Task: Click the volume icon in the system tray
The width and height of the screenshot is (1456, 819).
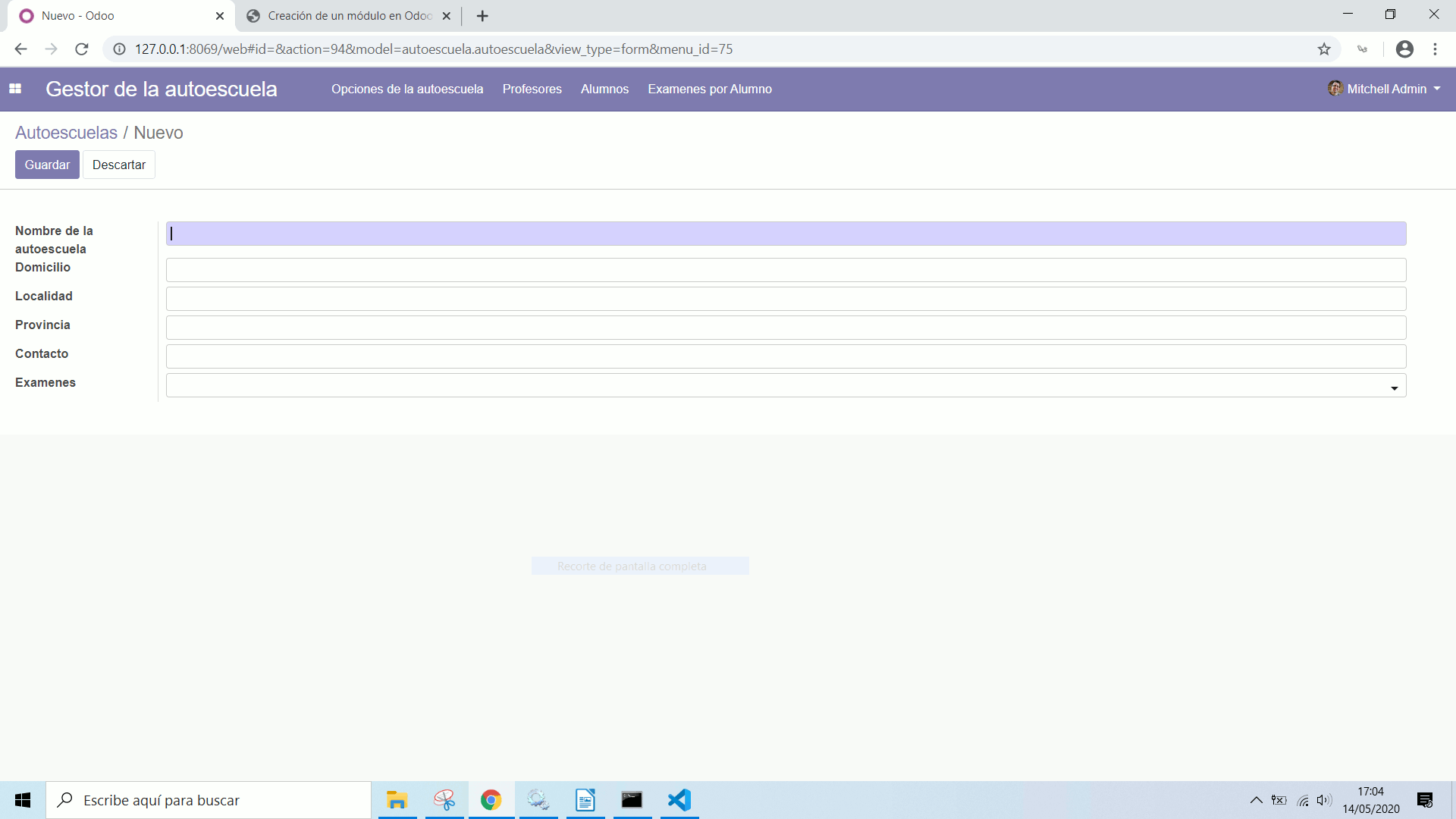Action: pyautogui.click(x=1325, y=800)
